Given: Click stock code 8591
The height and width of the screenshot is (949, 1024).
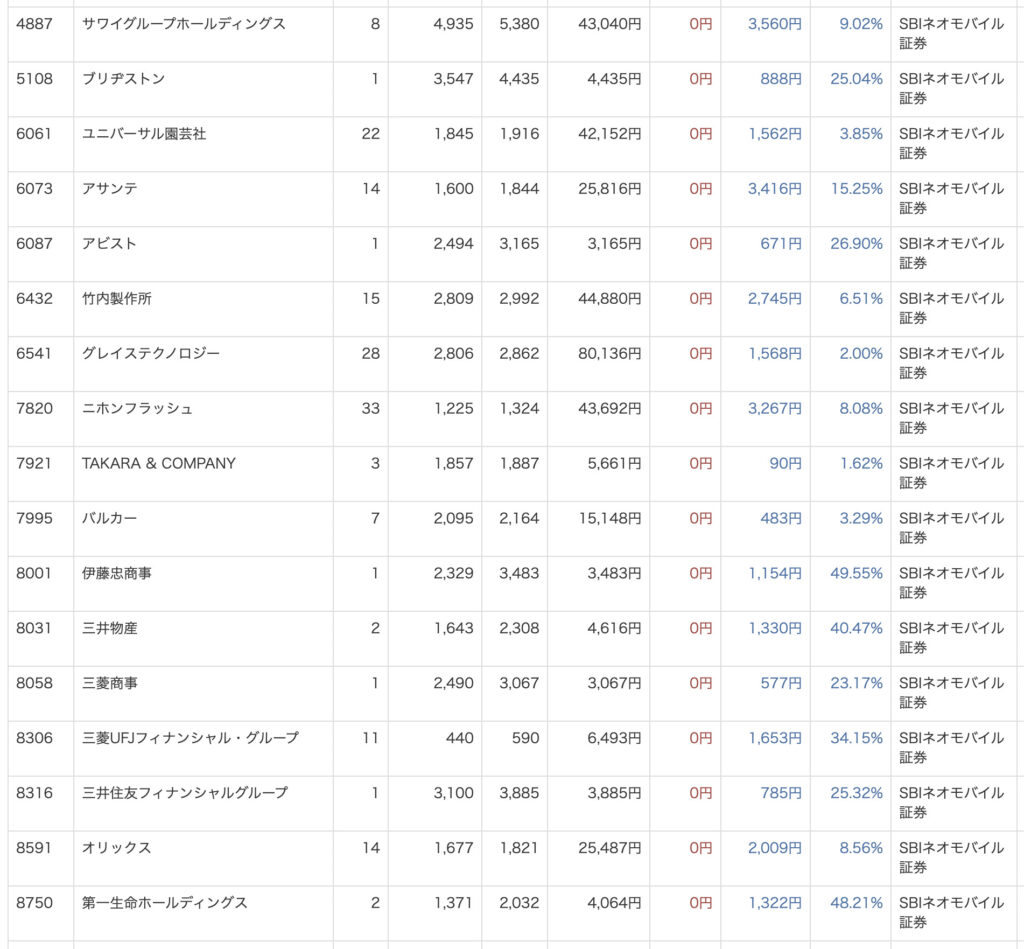Looking at the screenshot, I should tap(34, 847).
